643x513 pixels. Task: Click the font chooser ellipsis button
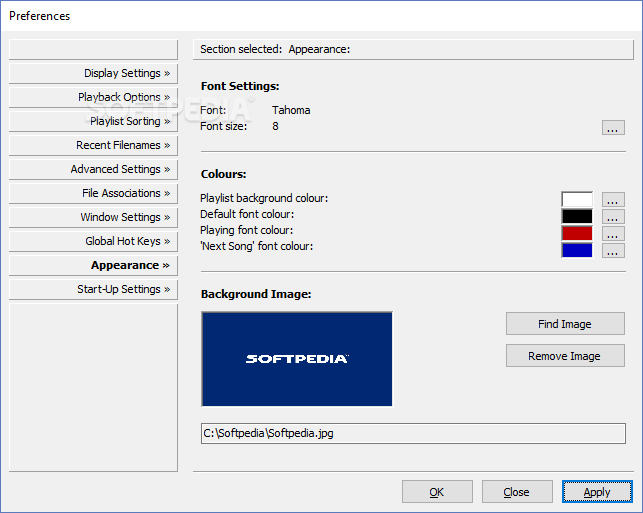[x=613, y=128]
